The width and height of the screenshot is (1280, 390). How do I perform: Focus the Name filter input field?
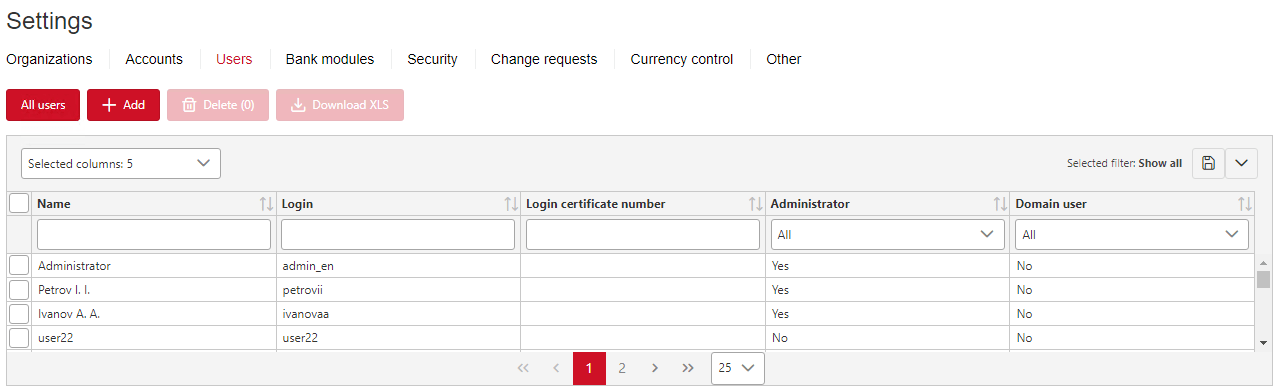coord(154,235)
